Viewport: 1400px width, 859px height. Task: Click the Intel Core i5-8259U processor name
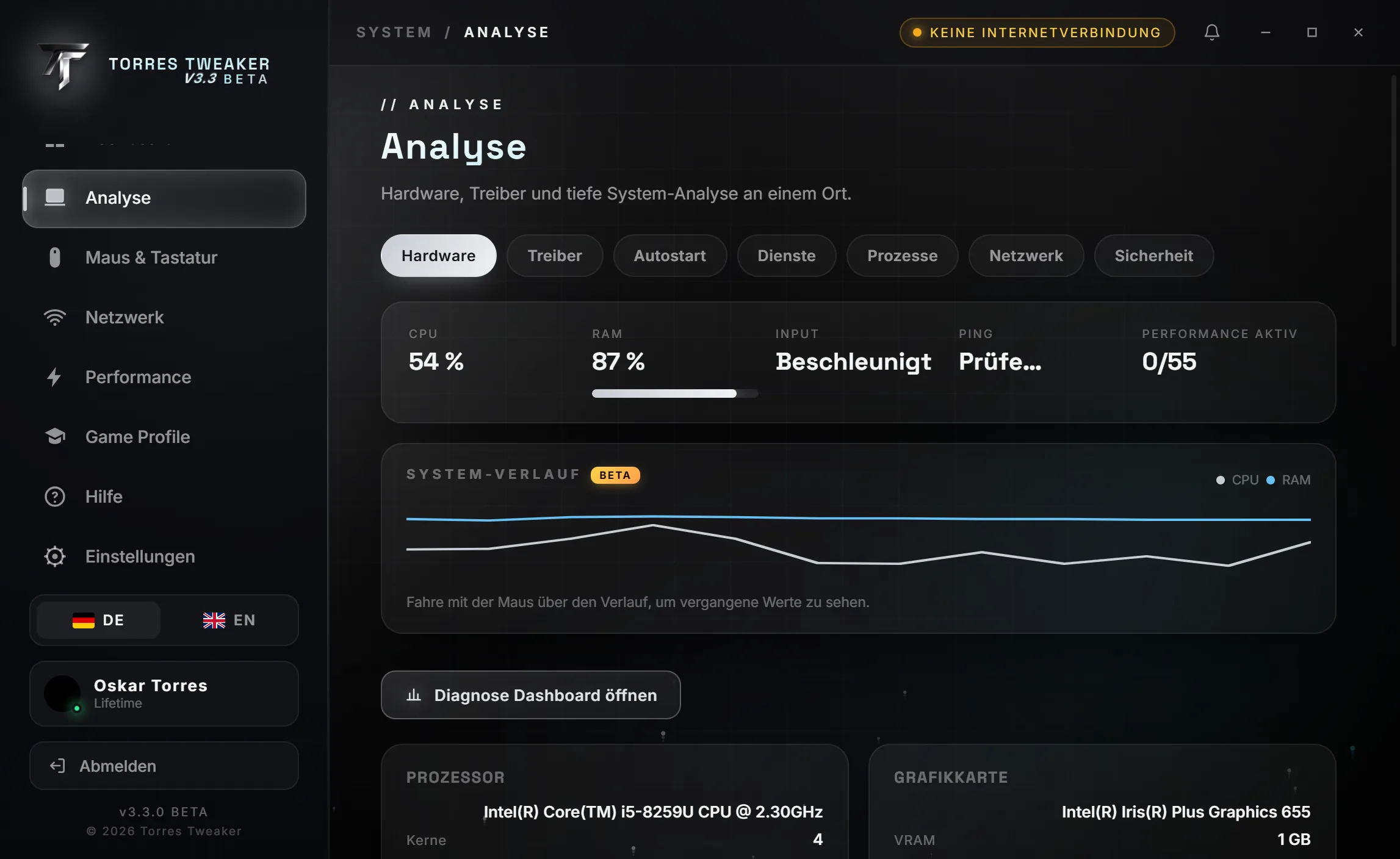click(653, 812)
